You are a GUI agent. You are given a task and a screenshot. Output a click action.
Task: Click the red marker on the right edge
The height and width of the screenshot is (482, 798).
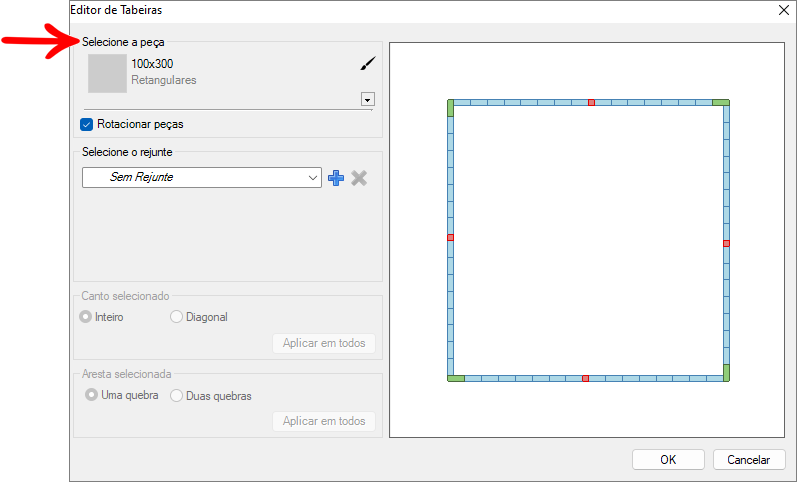pos(726,243)
